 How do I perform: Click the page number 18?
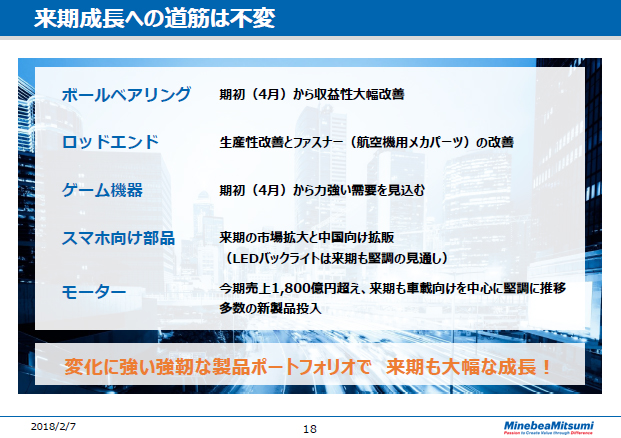310,429
